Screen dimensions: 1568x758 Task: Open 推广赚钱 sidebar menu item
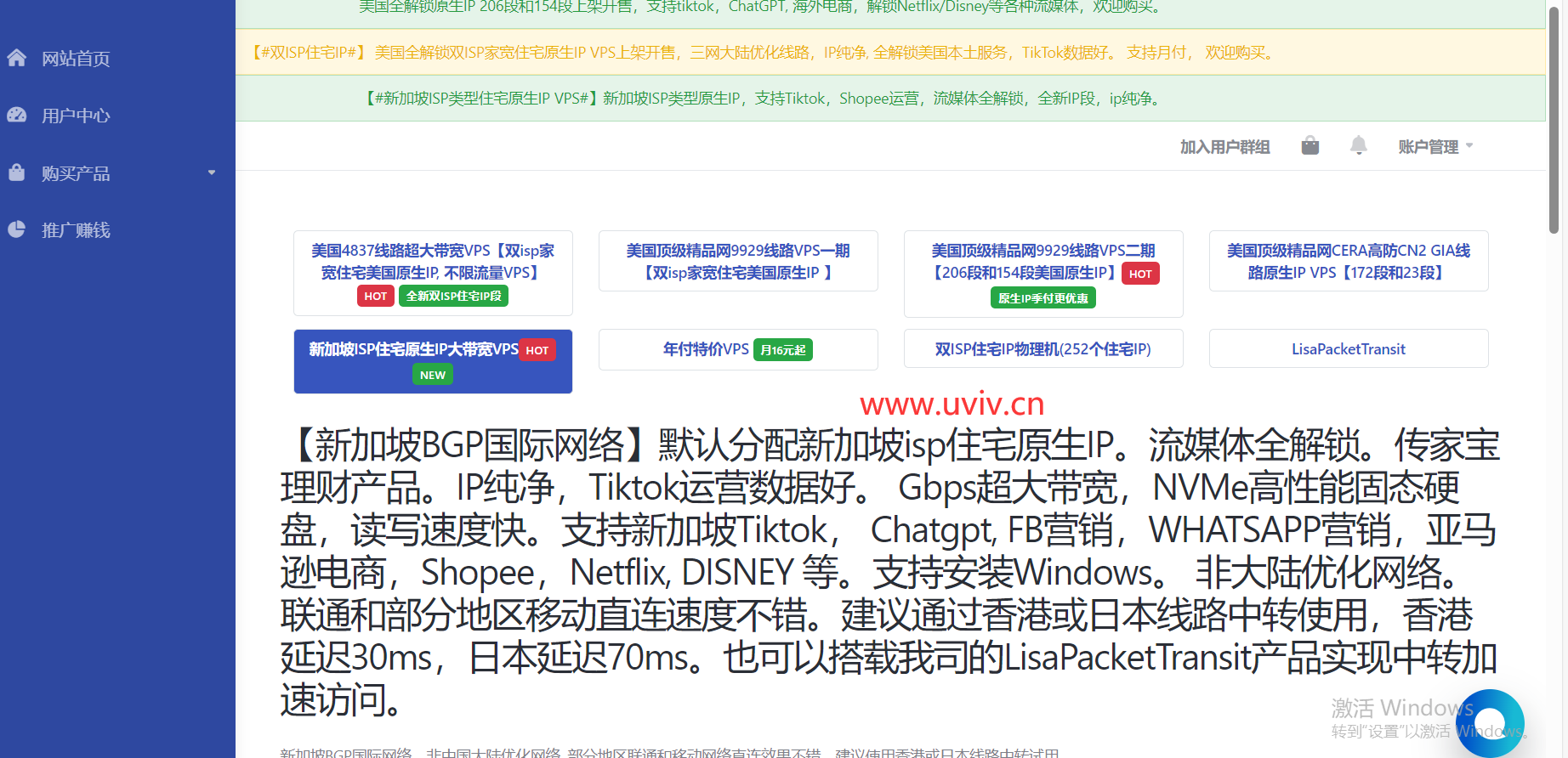(76, 230)
